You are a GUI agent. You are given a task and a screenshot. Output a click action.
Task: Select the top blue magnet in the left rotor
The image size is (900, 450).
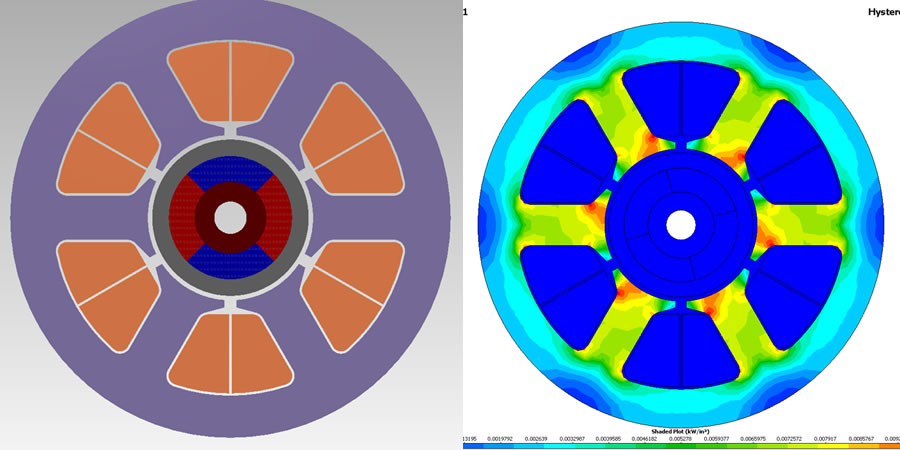click(230, 169)
